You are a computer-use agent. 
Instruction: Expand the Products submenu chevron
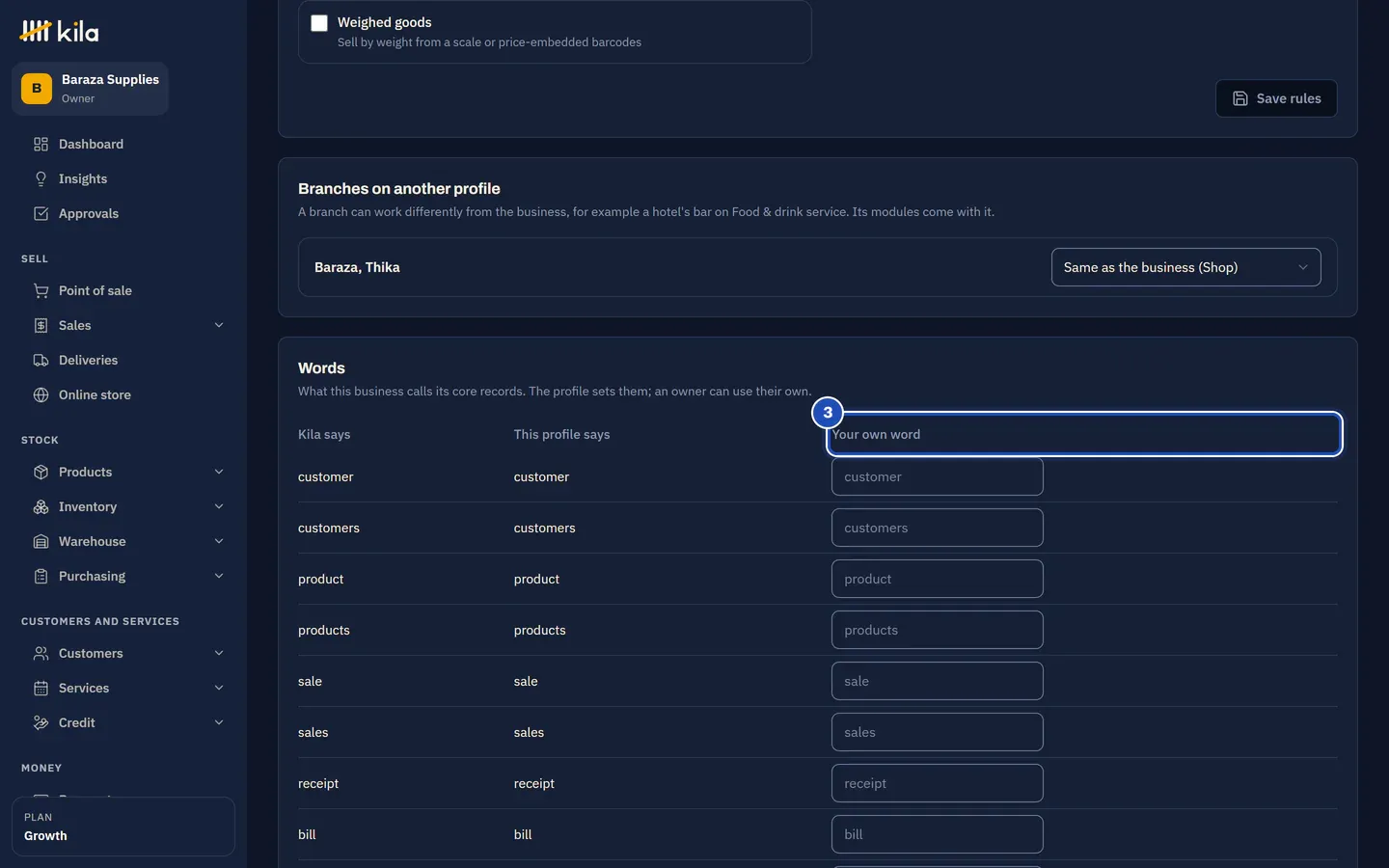[x=219, y=472]
